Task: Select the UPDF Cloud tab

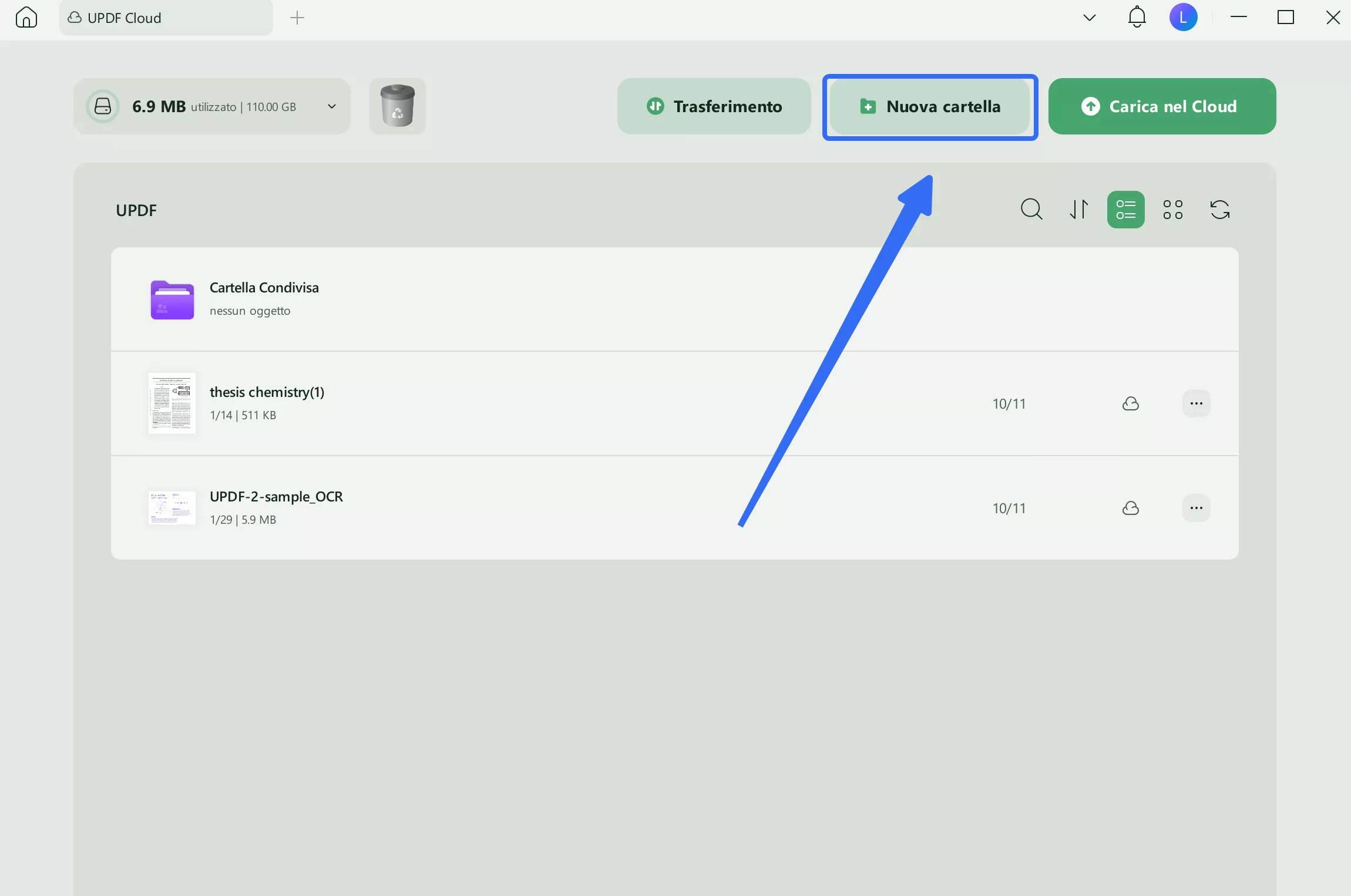Action: tap(166, 18)
